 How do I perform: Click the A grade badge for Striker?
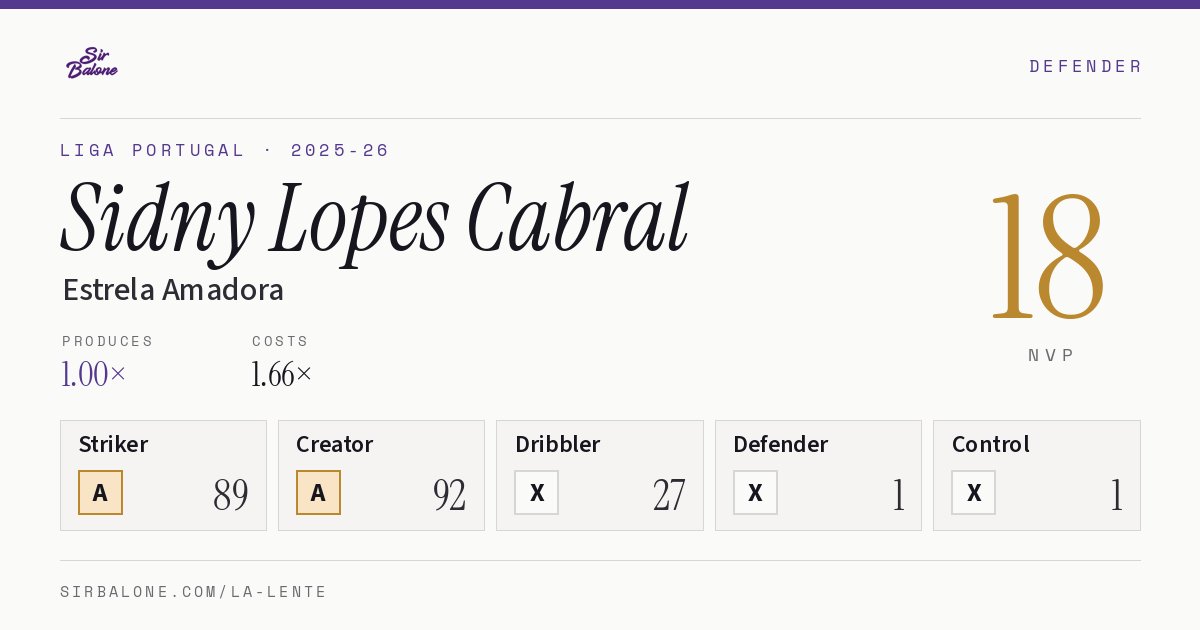(x=100, y=492)
